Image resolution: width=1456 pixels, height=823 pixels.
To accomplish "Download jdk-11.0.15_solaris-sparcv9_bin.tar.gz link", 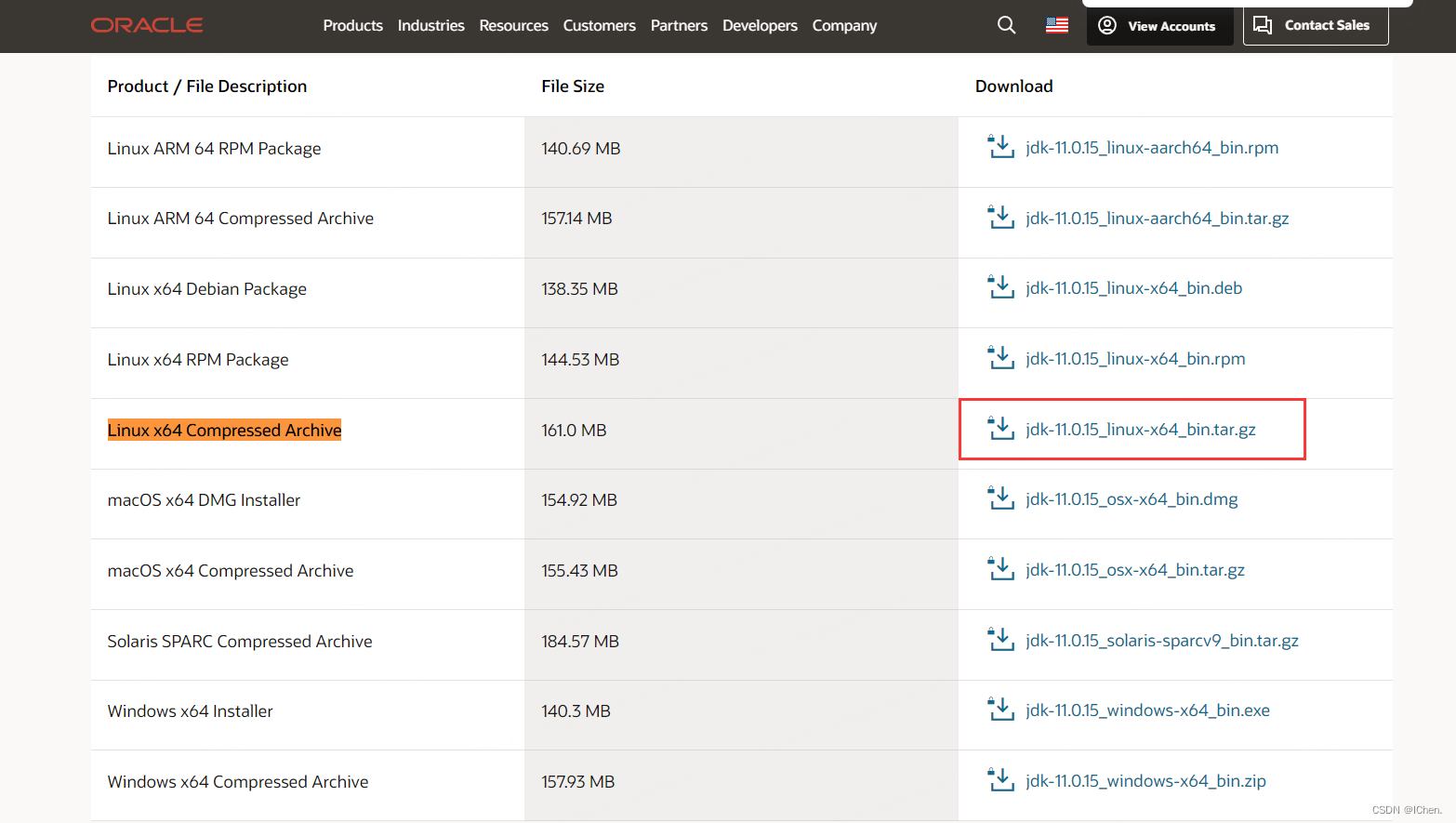I will tap(1162, 641).
